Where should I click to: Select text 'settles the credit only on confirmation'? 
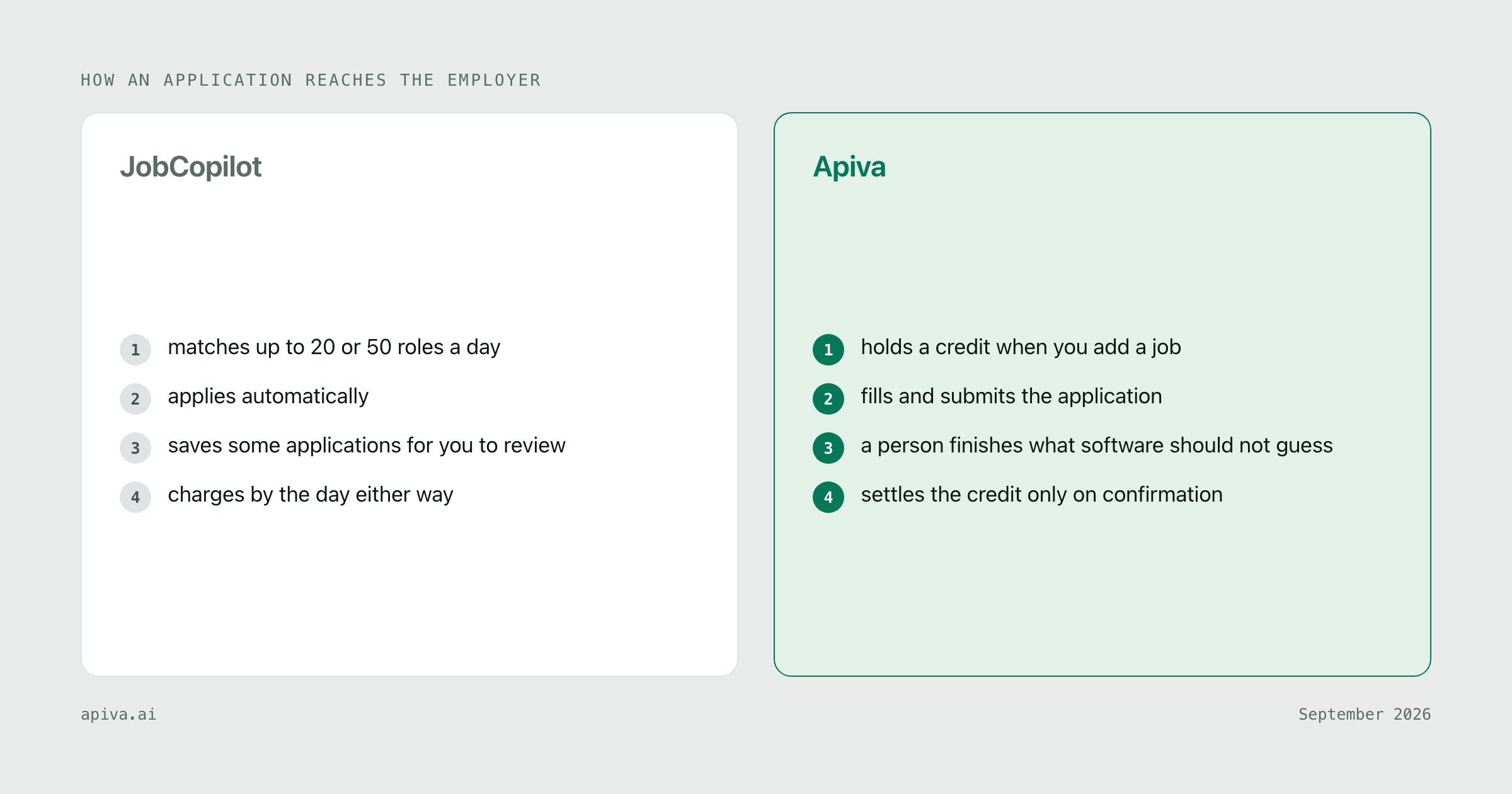[1041, 495]
